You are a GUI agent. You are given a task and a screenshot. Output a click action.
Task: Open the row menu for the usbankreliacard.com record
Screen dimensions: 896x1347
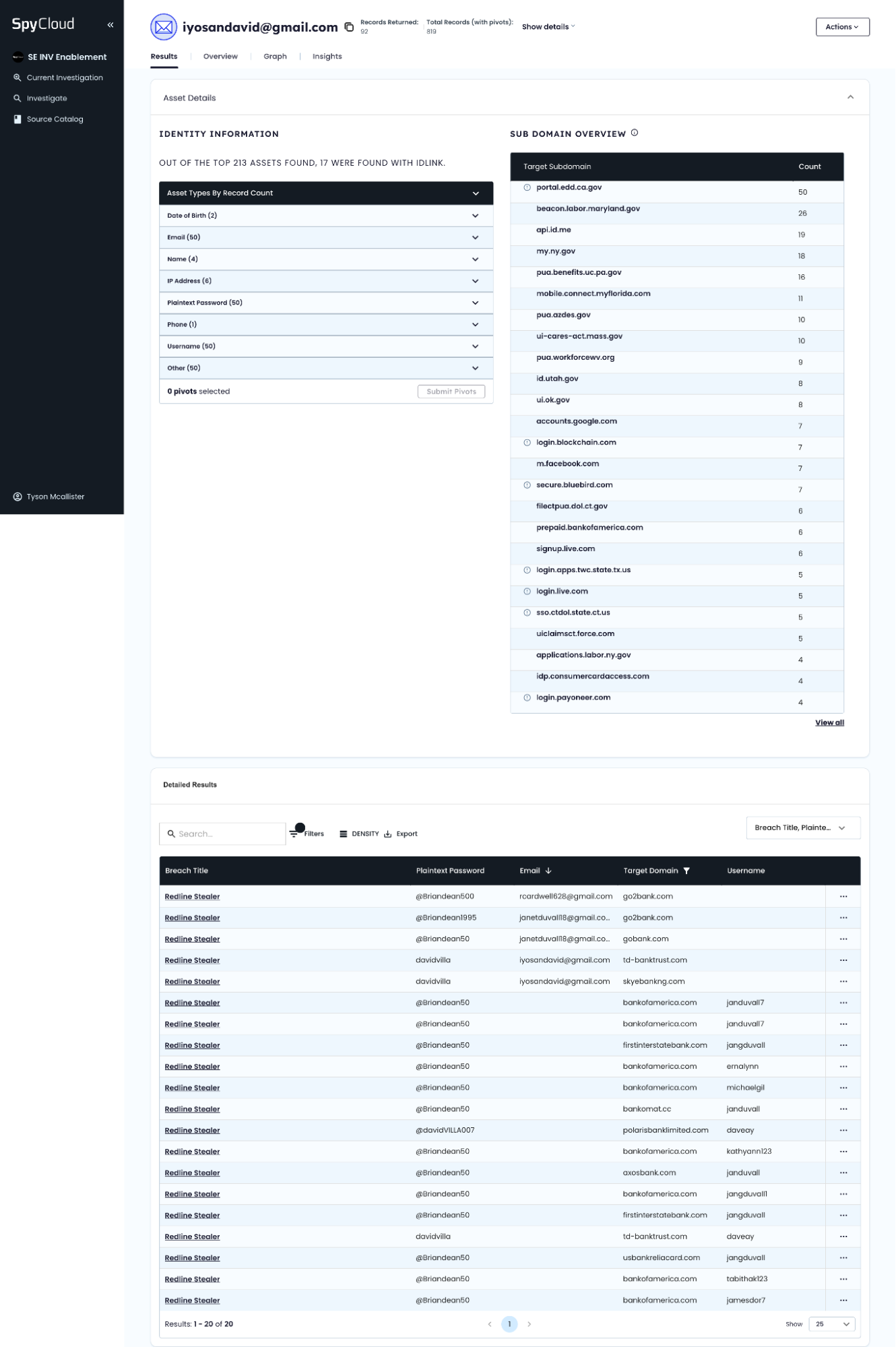843,1257
